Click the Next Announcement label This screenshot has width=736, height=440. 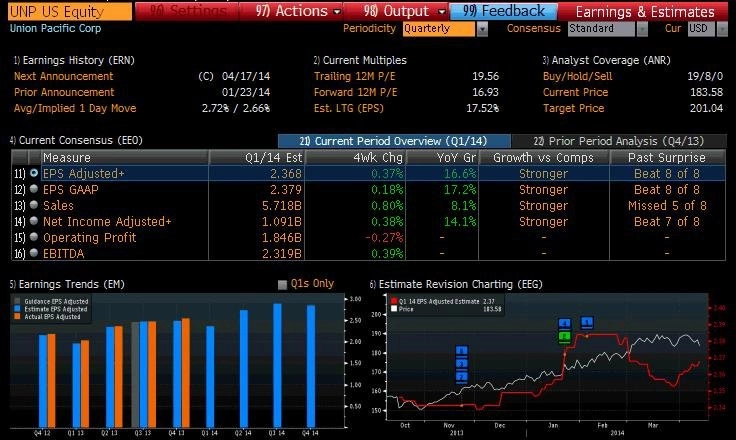click(x=63, y=76)
